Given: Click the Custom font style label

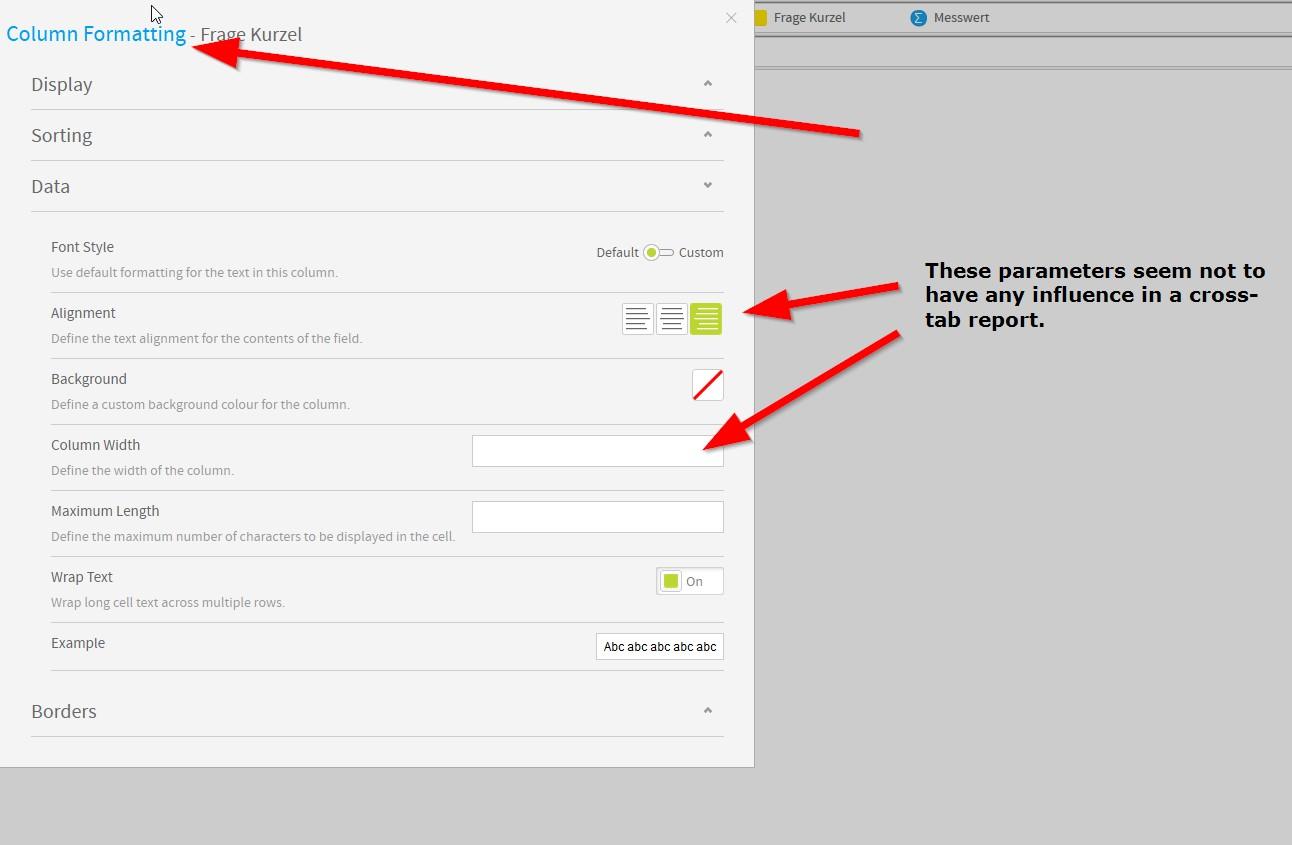Looking at the screenshot, I should pyautogui.click(x=701, y=253).
